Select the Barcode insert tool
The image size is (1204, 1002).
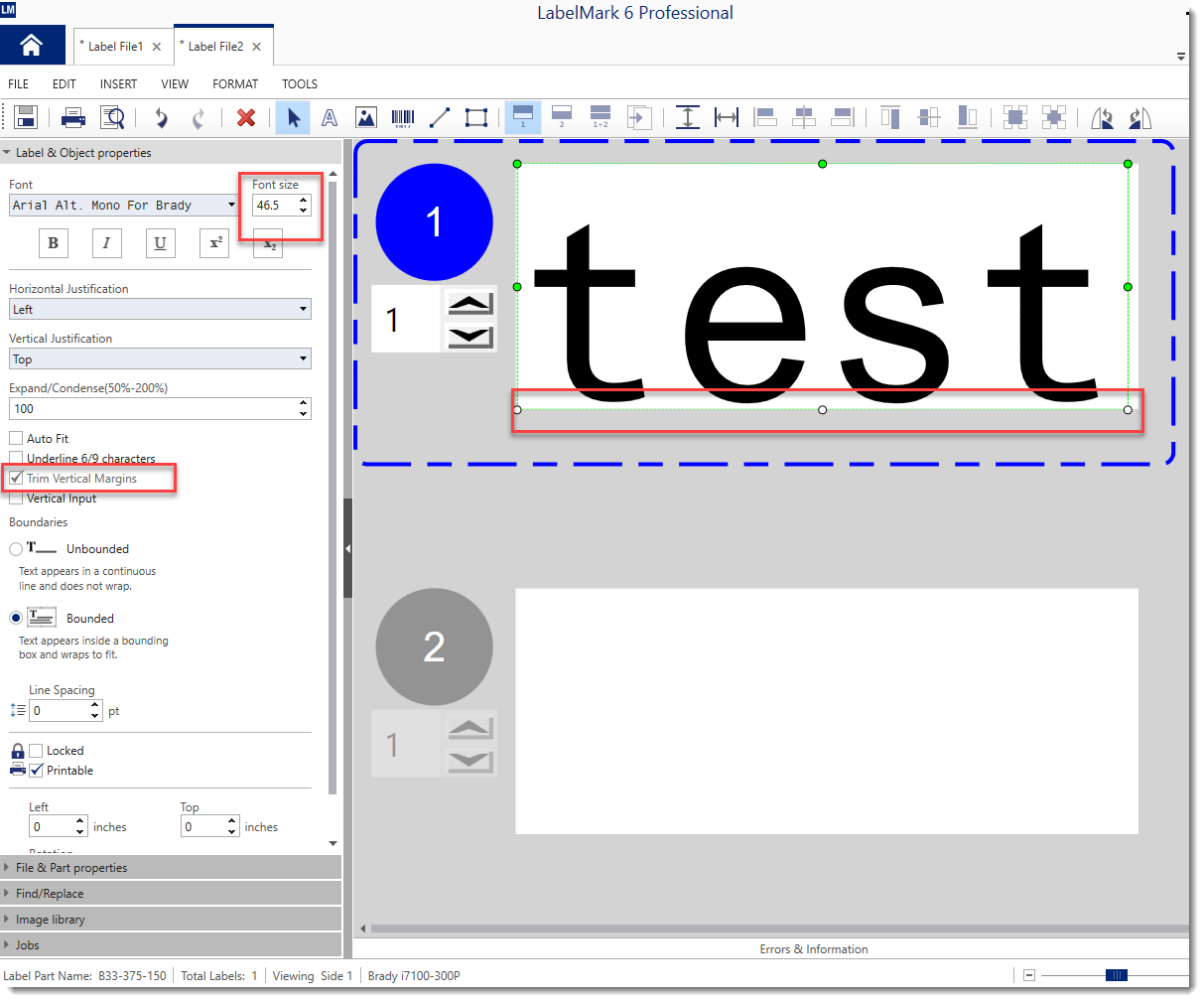coord(403,118)
